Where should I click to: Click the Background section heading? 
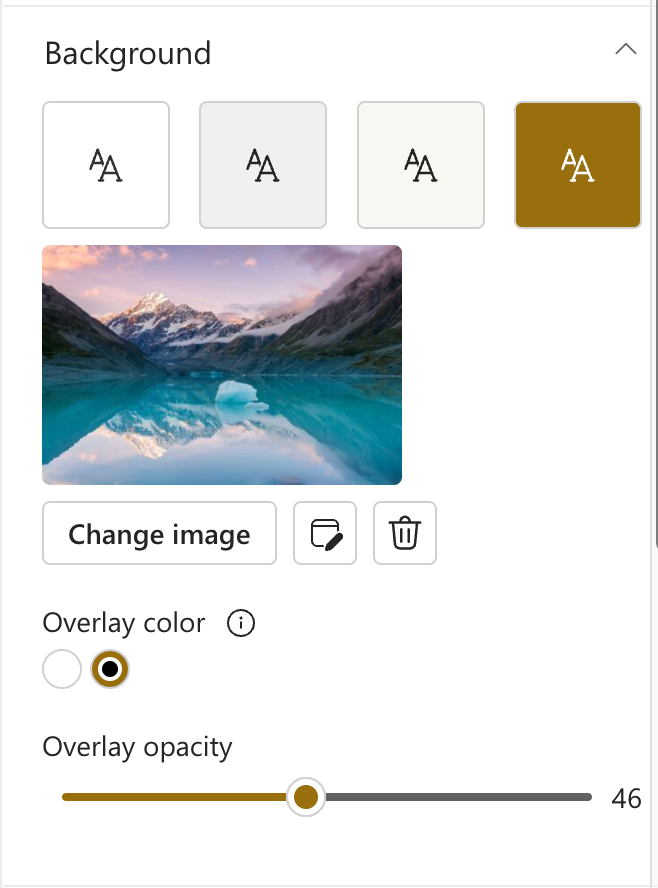coord(128,53)
